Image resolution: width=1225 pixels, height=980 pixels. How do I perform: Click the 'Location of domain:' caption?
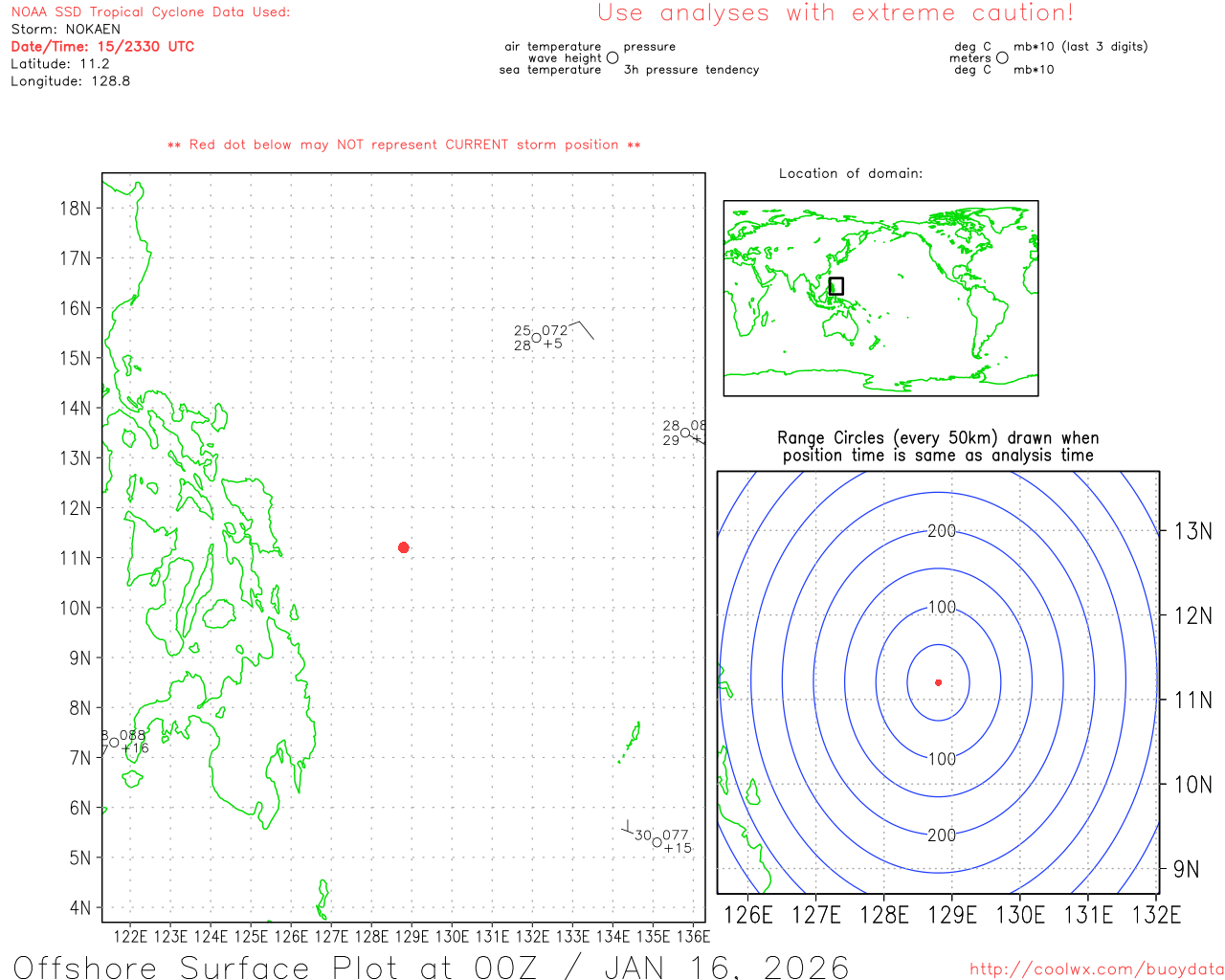851,173
